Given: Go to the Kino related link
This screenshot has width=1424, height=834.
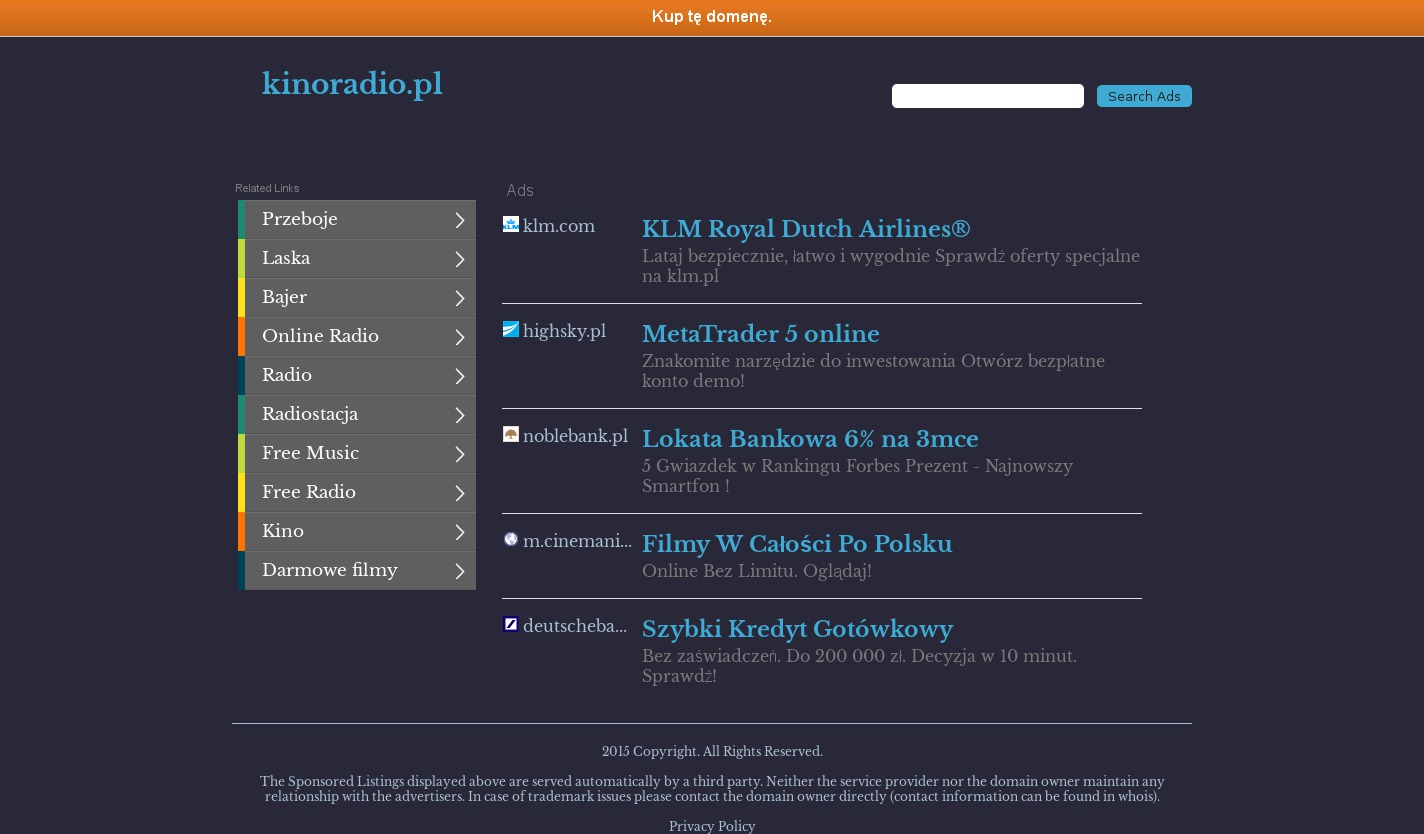Looking at the screenshot, I should 283,531.
